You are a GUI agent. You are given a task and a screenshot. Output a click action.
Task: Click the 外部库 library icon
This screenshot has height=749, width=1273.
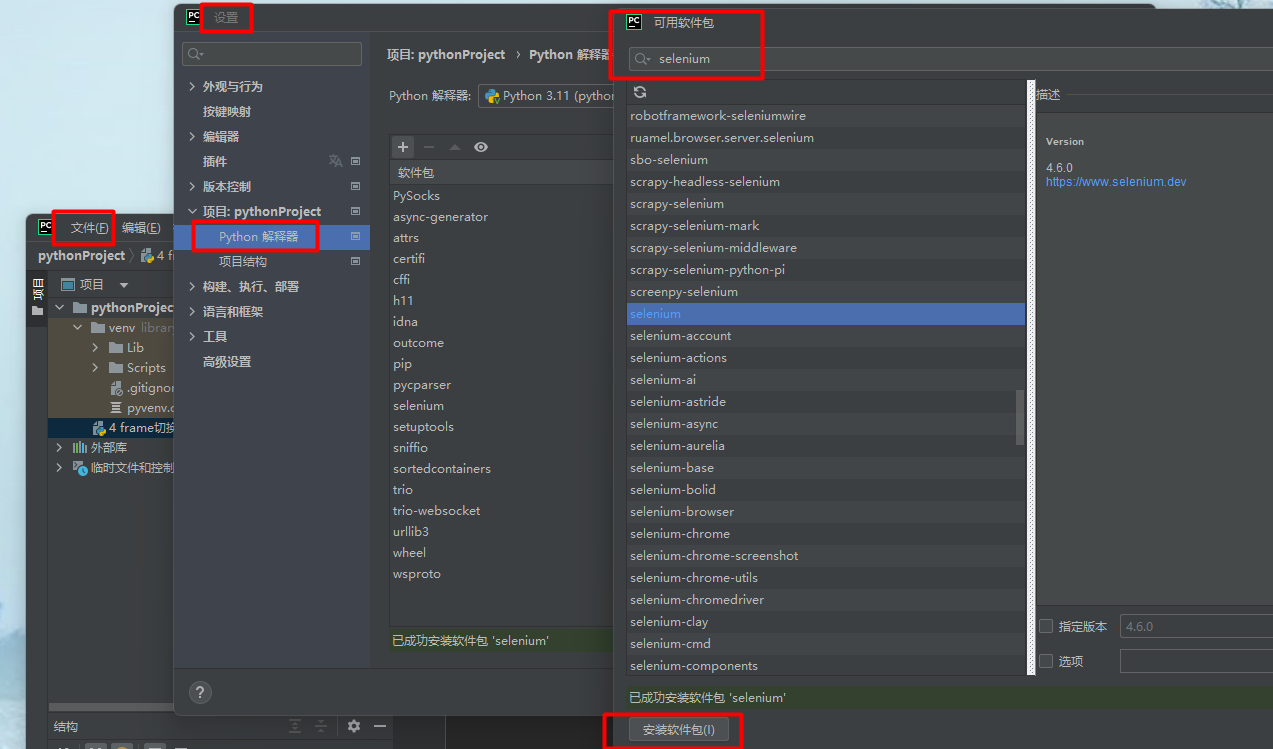80,447
